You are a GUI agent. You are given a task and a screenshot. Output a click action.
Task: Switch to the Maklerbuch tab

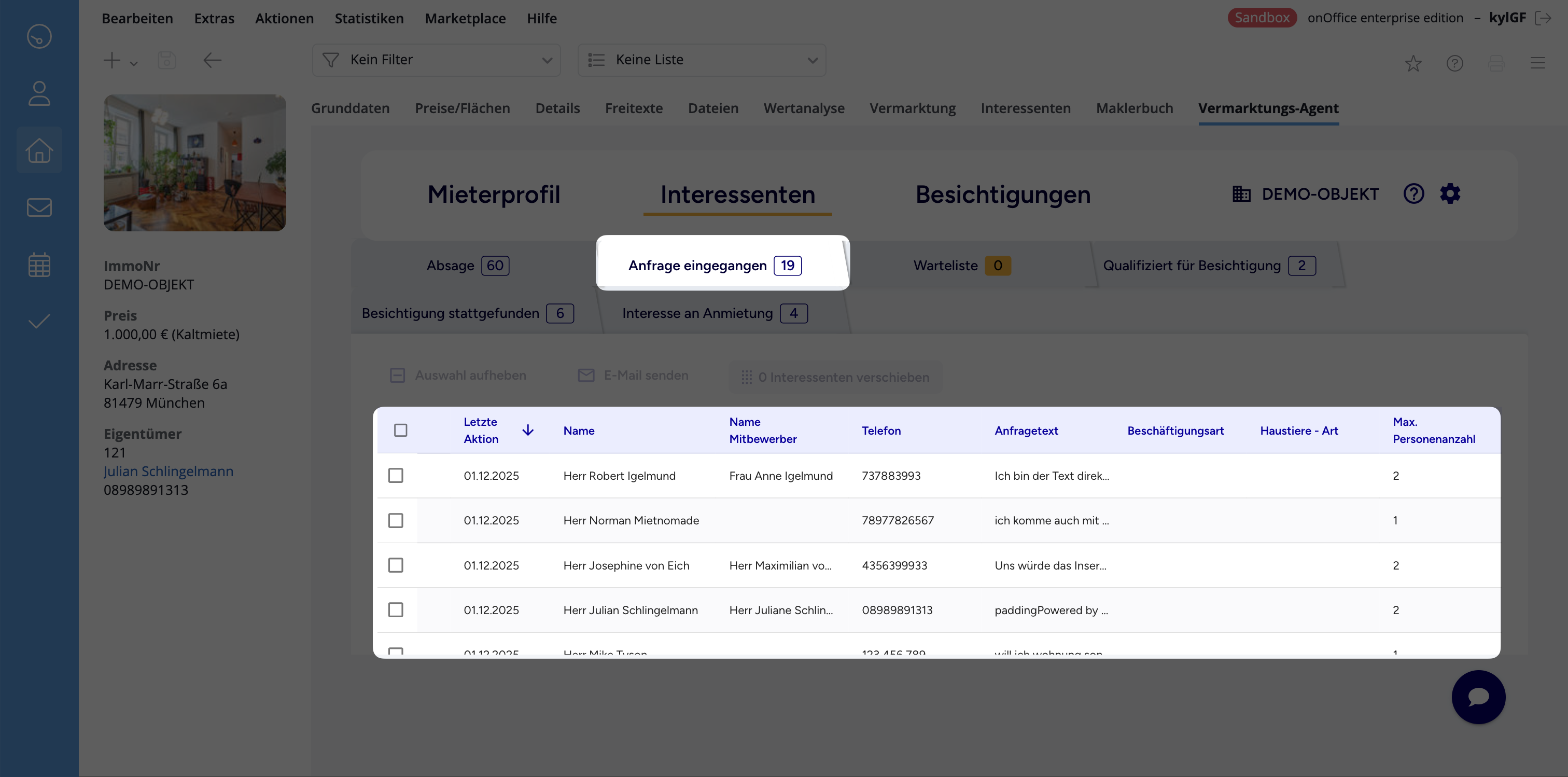pyautogui.click(x=1134, y=108)
